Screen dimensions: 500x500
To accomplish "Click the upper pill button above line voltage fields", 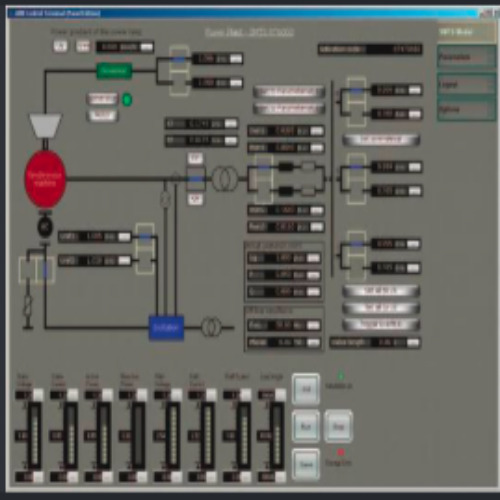I will [x=289, y=91].
